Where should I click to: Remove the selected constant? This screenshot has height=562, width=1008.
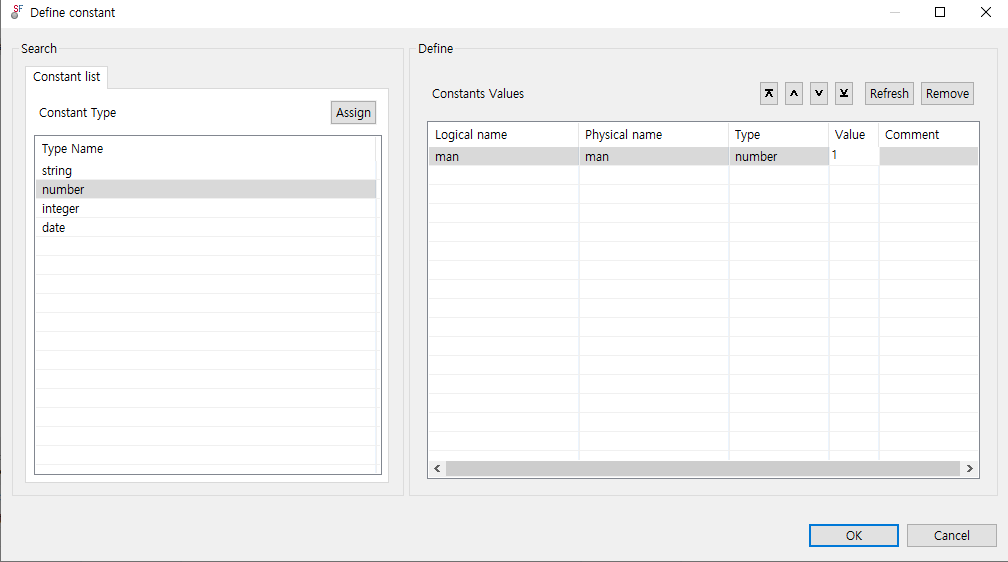tap(947, 93)
